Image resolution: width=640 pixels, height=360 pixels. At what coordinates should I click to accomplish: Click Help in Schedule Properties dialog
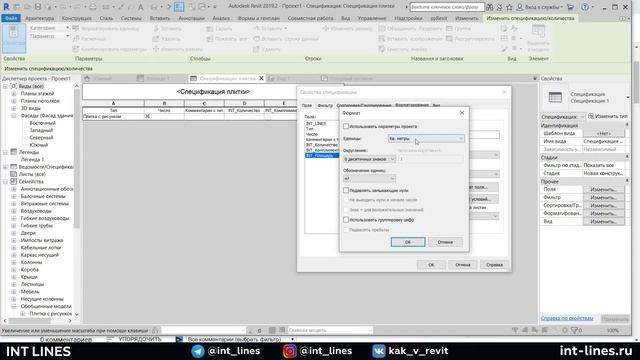tap(494, 265)
